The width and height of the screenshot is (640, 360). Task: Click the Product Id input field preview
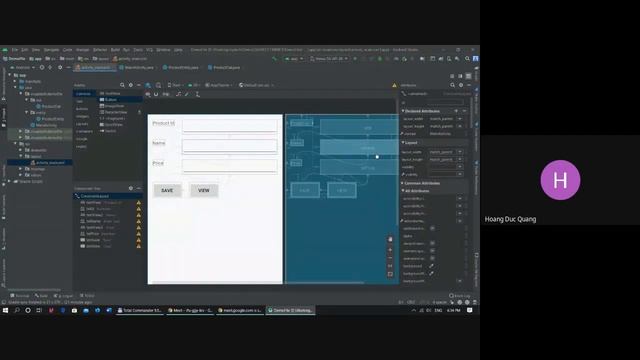pos(229,126)
